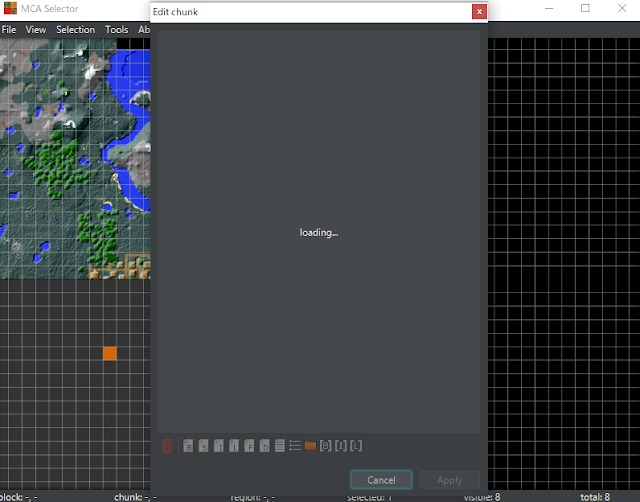
Task: Click the MCA Selector app icon
Action: point(10,8)
